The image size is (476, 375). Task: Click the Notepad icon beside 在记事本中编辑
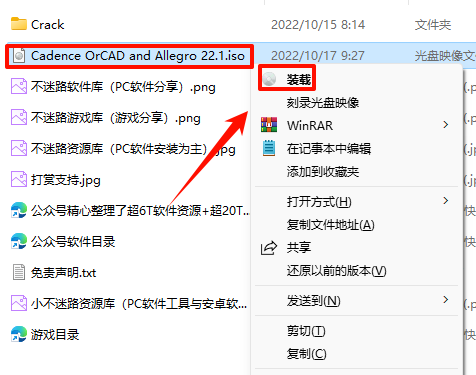click(x=269, y=148)
